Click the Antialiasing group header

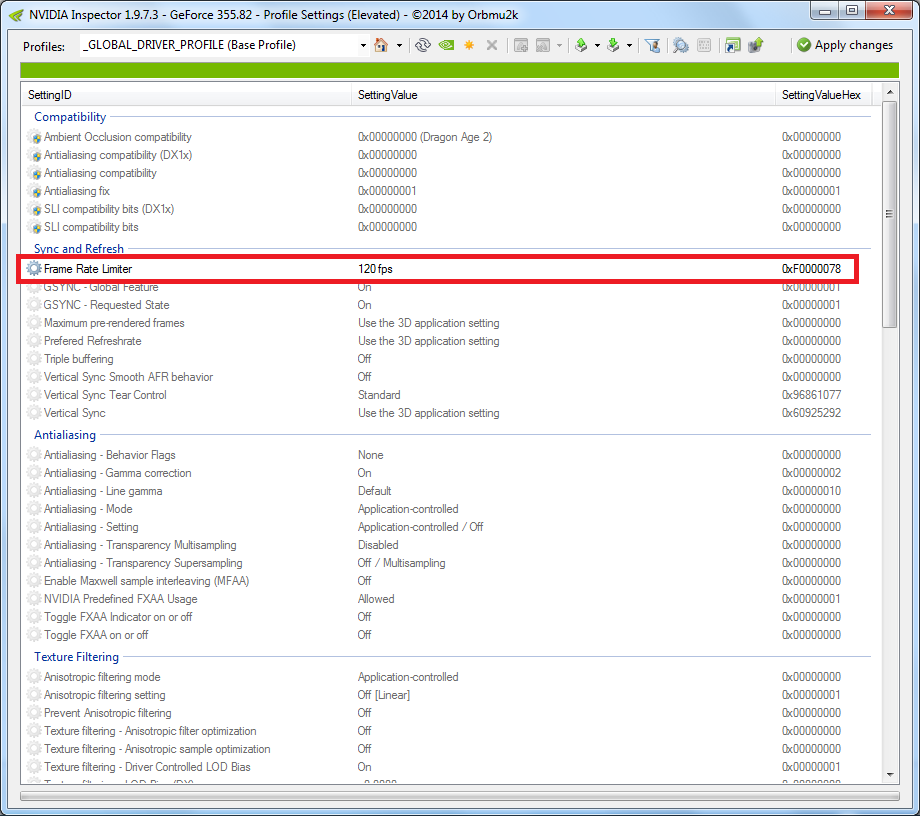click(x=65, y=435)
